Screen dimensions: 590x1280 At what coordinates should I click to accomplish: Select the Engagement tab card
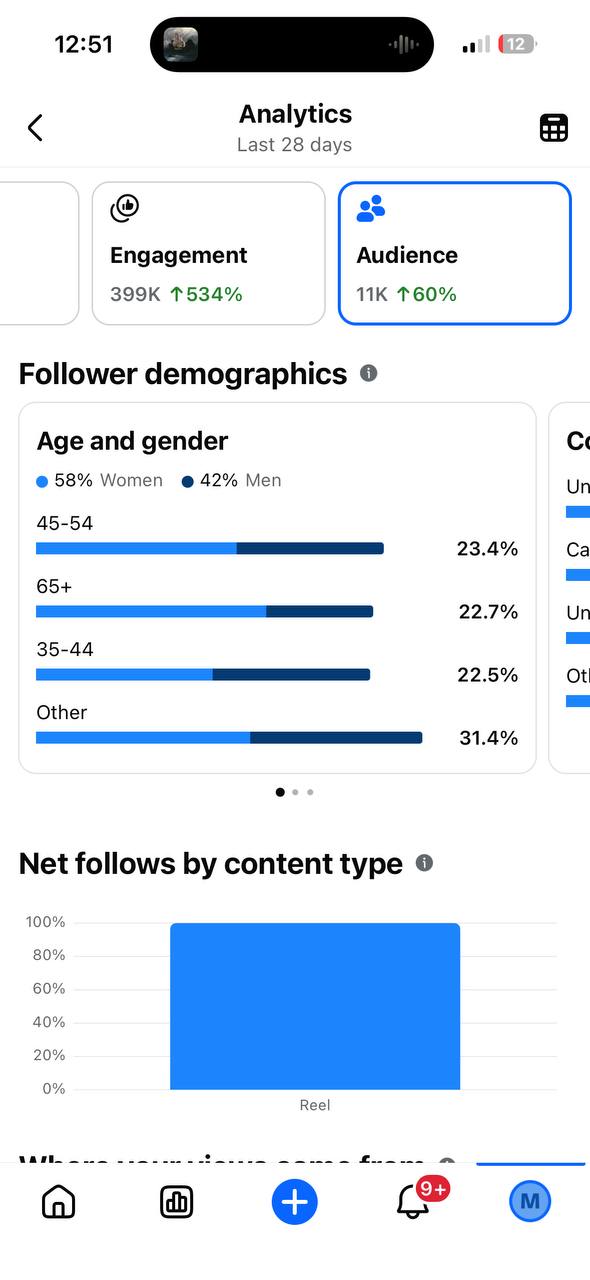point(209,253)
